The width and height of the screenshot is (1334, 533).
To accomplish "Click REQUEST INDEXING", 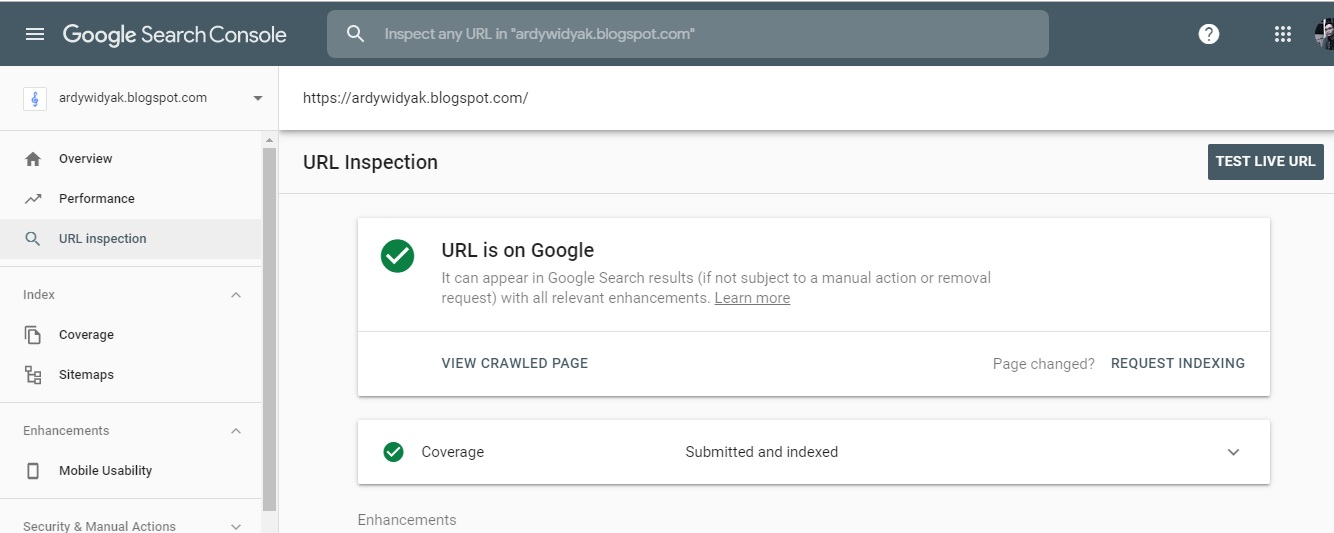I will click(x=1177, y=363).
